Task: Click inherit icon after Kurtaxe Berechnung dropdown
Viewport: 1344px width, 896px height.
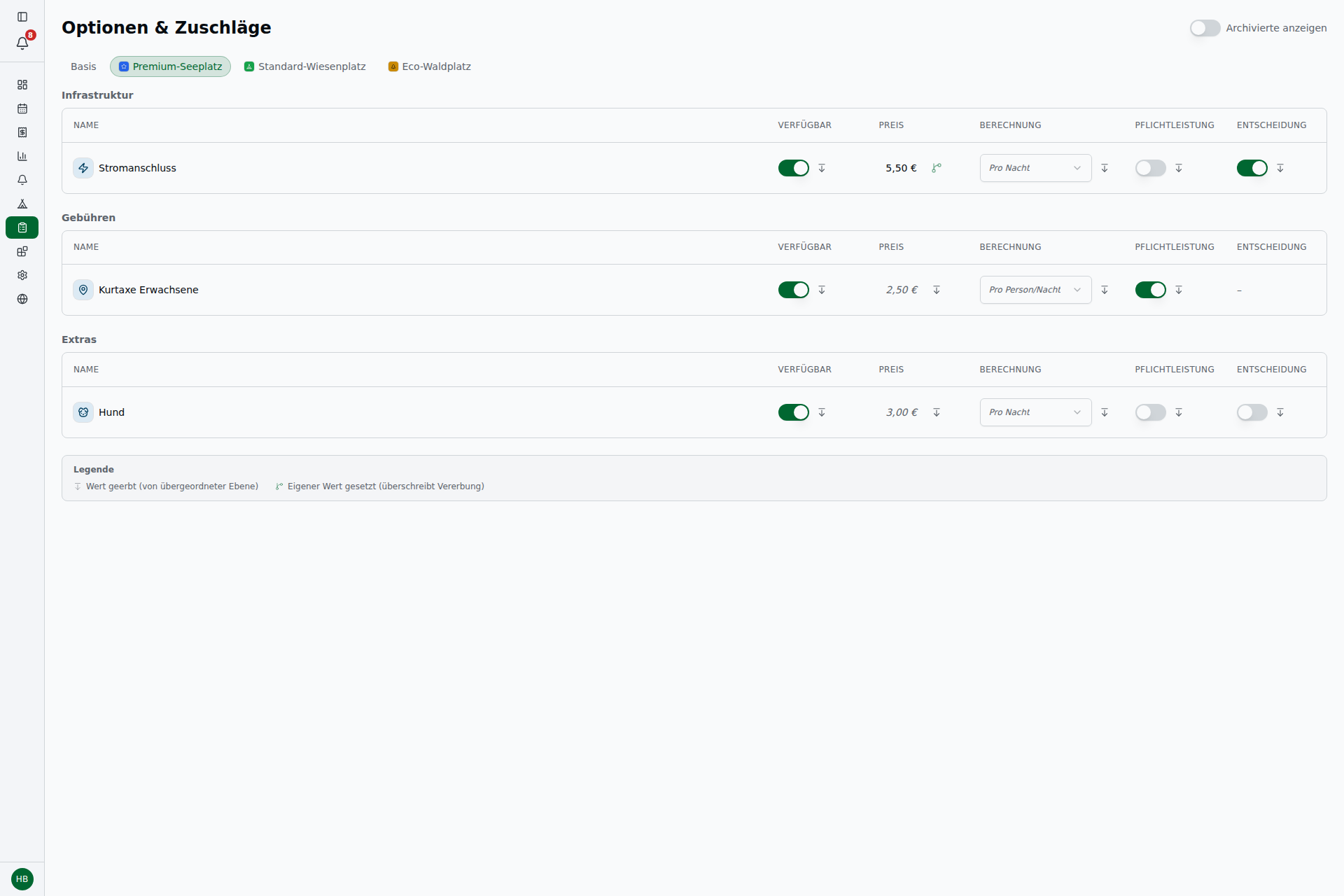Action: (x=1105, y=290)
